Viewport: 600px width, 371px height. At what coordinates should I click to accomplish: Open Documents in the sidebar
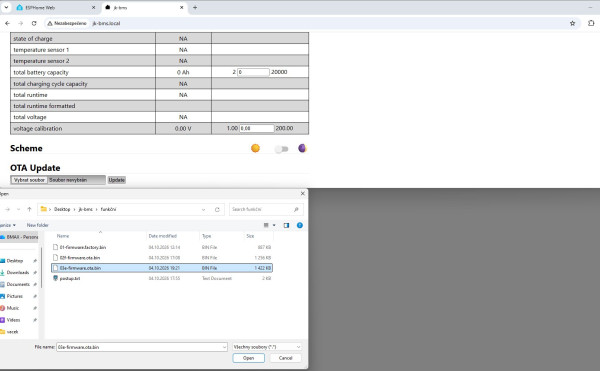[x=18, y=285]
